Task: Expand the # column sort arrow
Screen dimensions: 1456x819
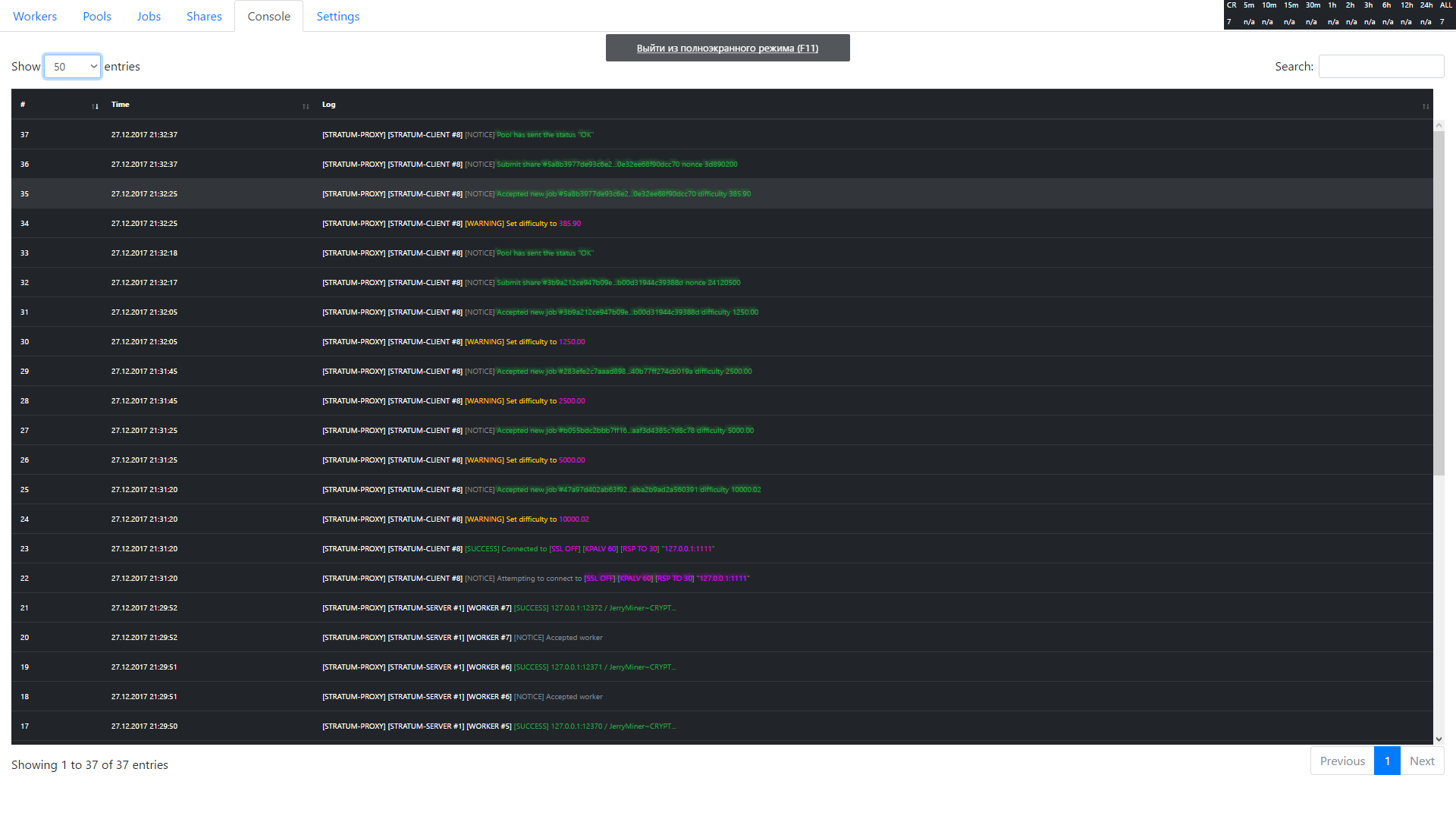Action: coord(94,105)
